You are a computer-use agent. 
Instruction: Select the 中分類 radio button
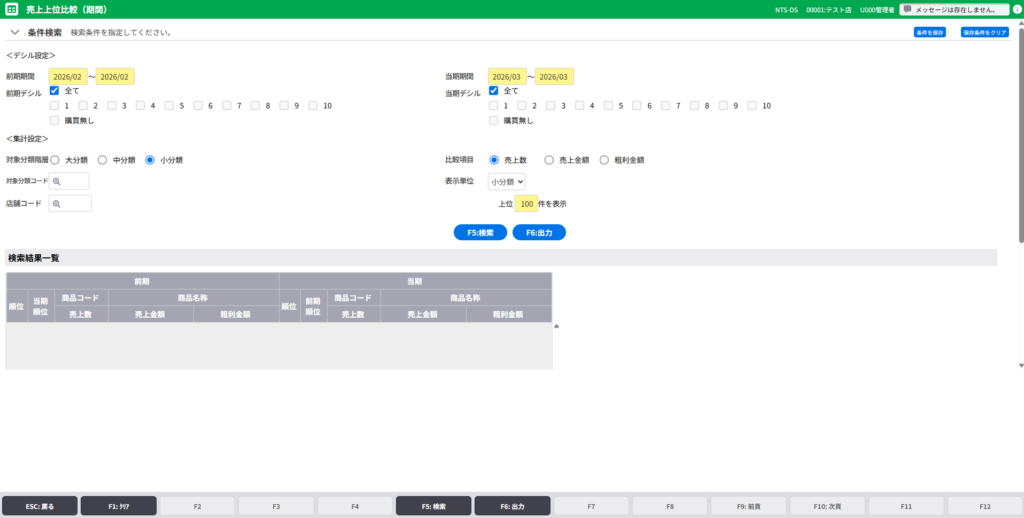pyautogui.click(x=102, y=160)
